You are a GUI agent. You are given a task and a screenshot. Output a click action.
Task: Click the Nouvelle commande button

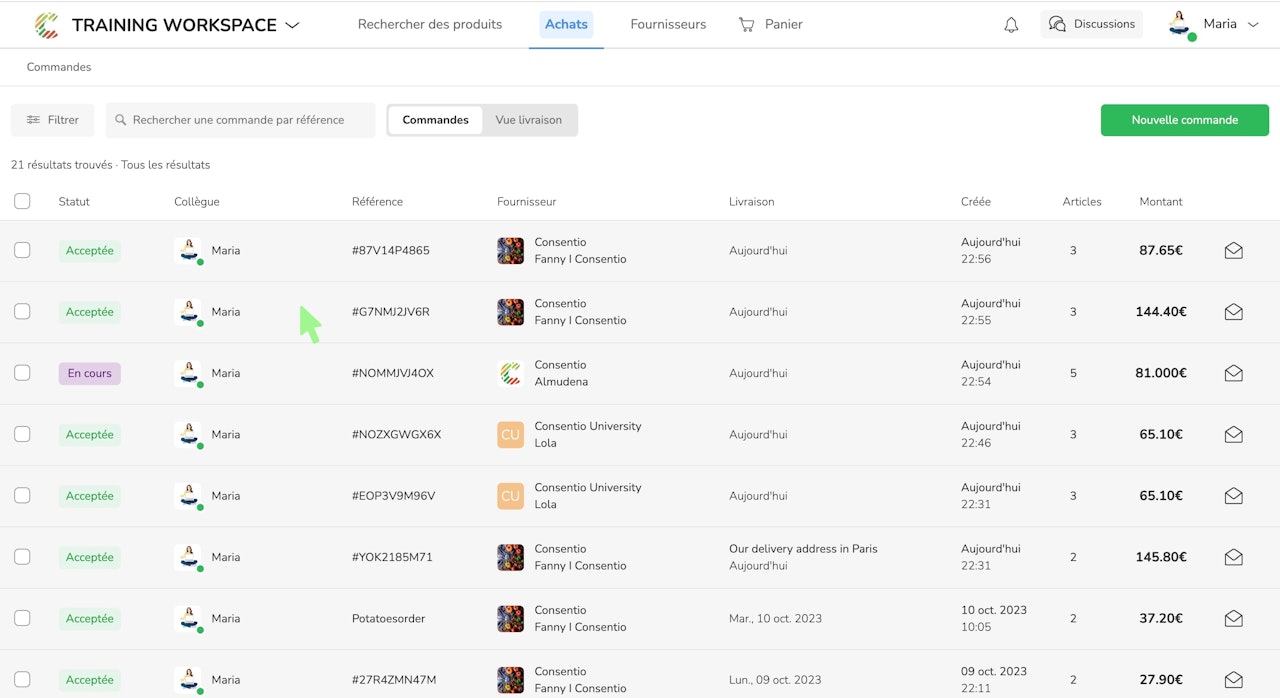(x=1184, y=120)
